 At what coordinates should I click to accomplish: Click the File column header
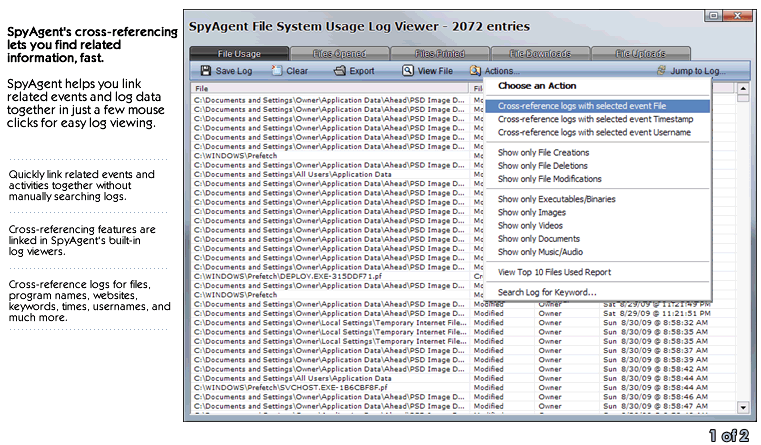330,88
